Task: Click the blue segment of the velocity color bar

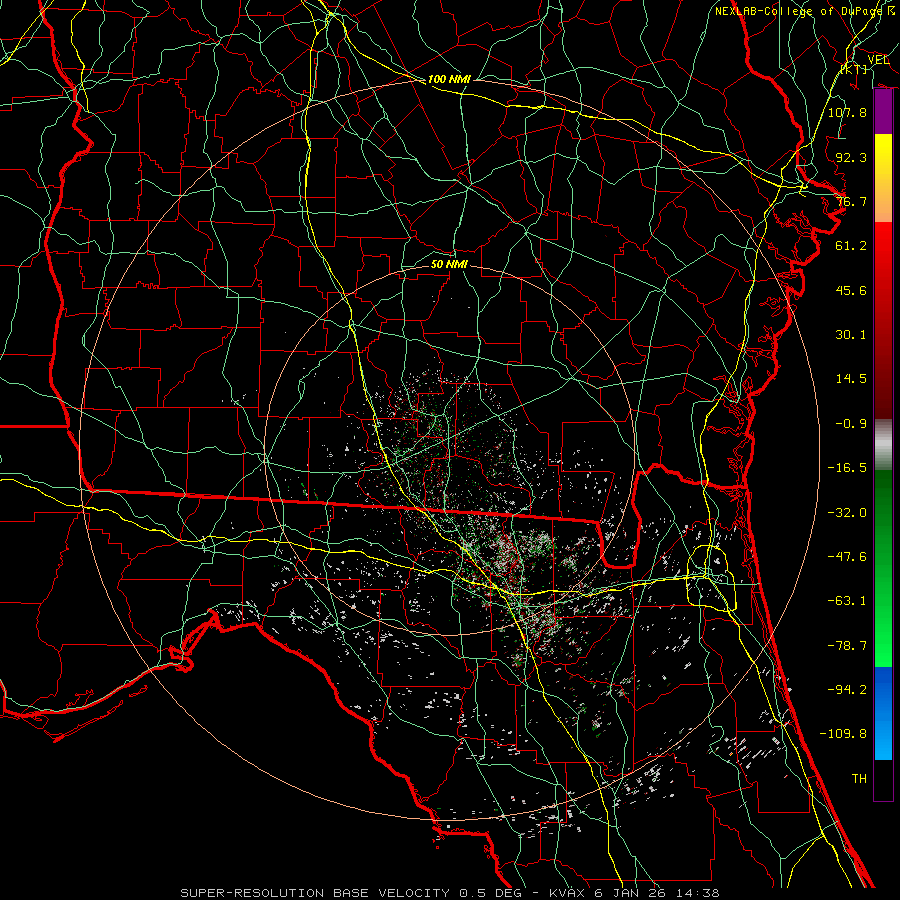Action: (883, 713)
